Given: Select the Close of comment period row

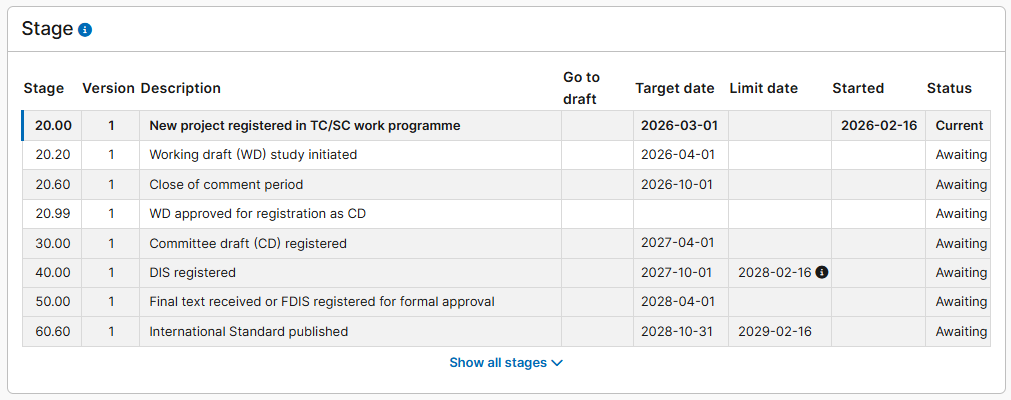Looking at the screenshot, I should [x=226, y=185].
